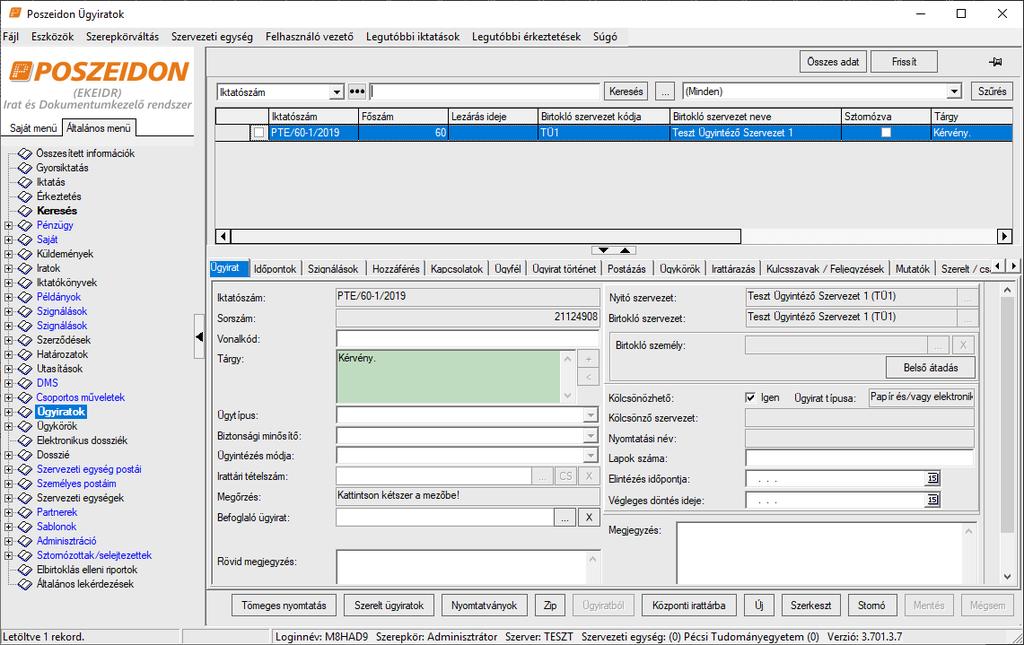The height and width of the screenshot is (645, 1024).
Task: Browse Befoglaló ügyirat with the ellipsis button
Action: pos(565,518)
